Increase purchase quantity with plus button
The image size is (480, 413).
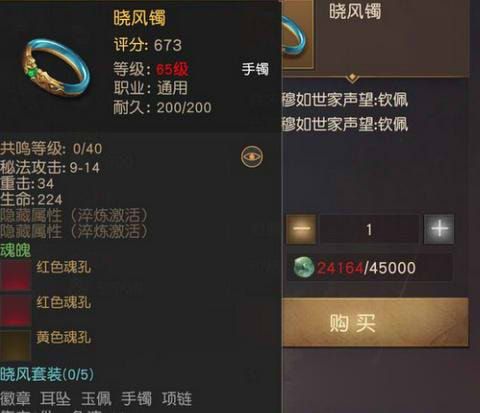tap(439, 229)
